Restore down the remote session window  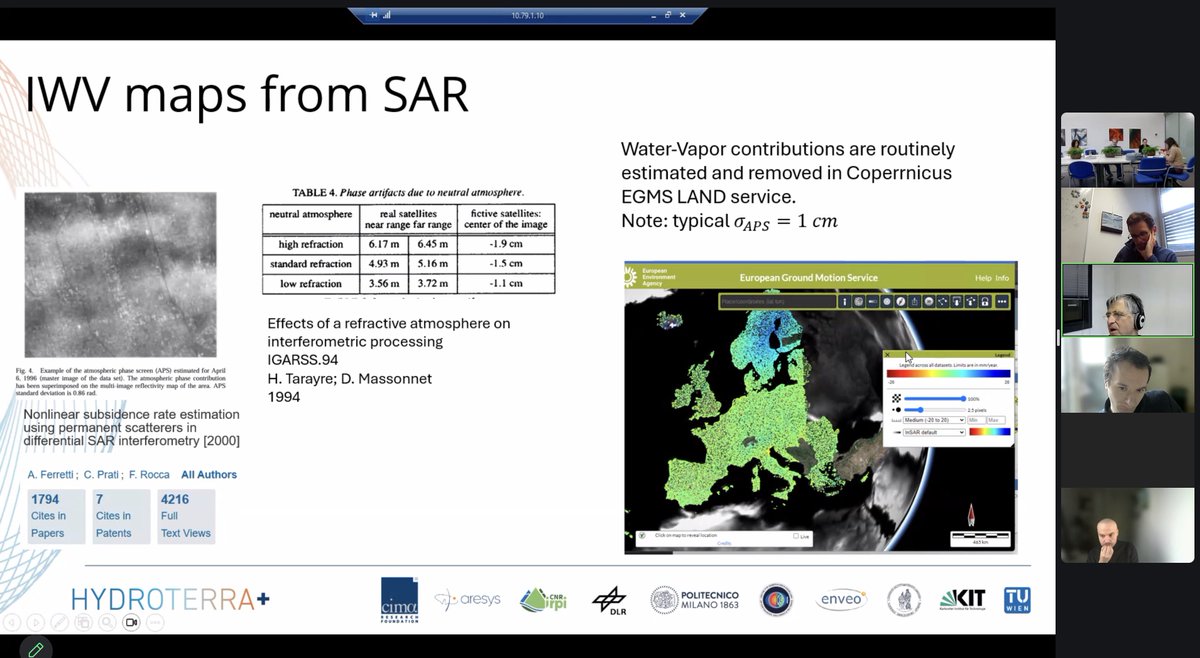[x=668, y=15]
